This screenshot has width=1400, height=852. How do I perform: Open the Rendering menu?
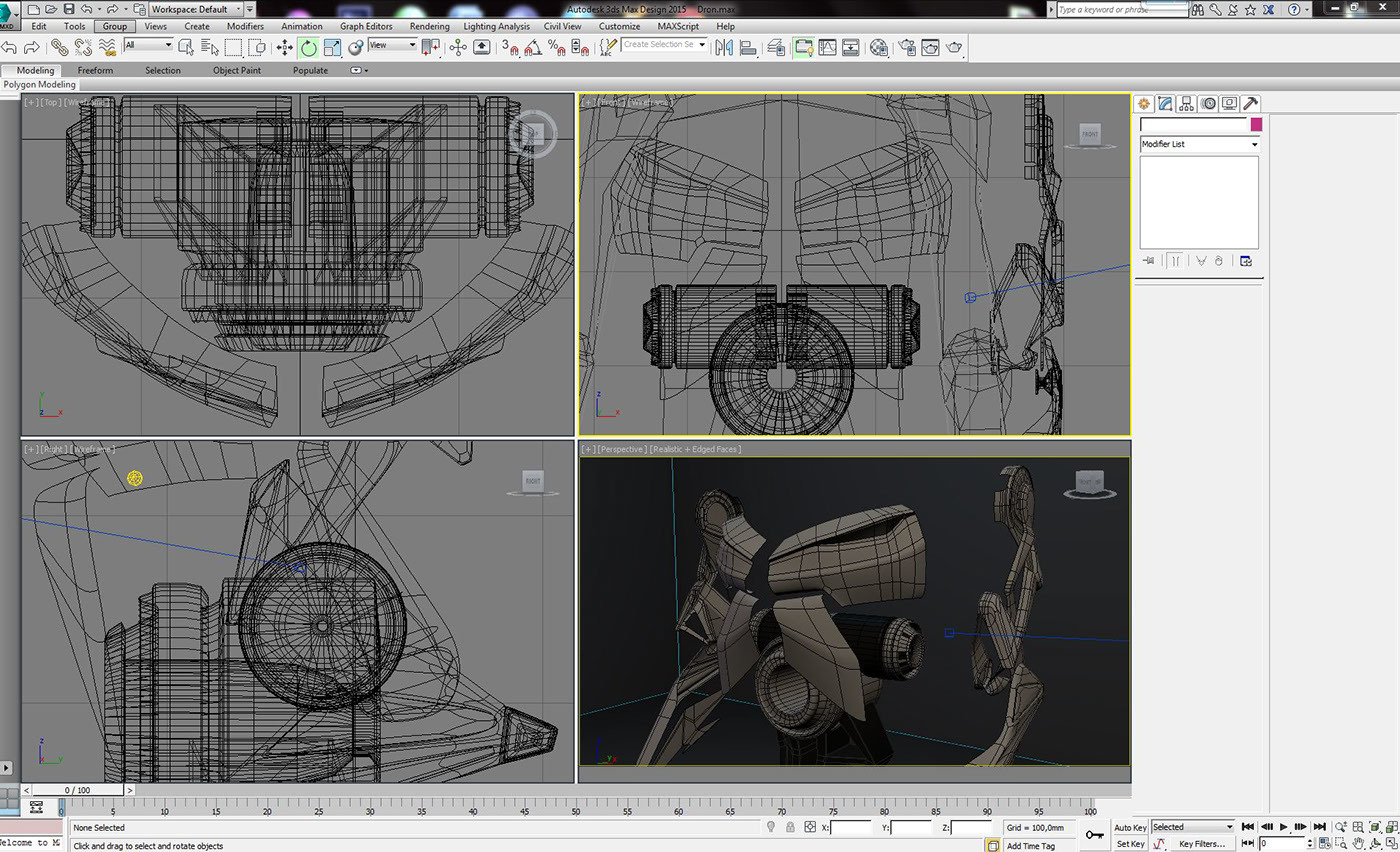tap(429, 26)
